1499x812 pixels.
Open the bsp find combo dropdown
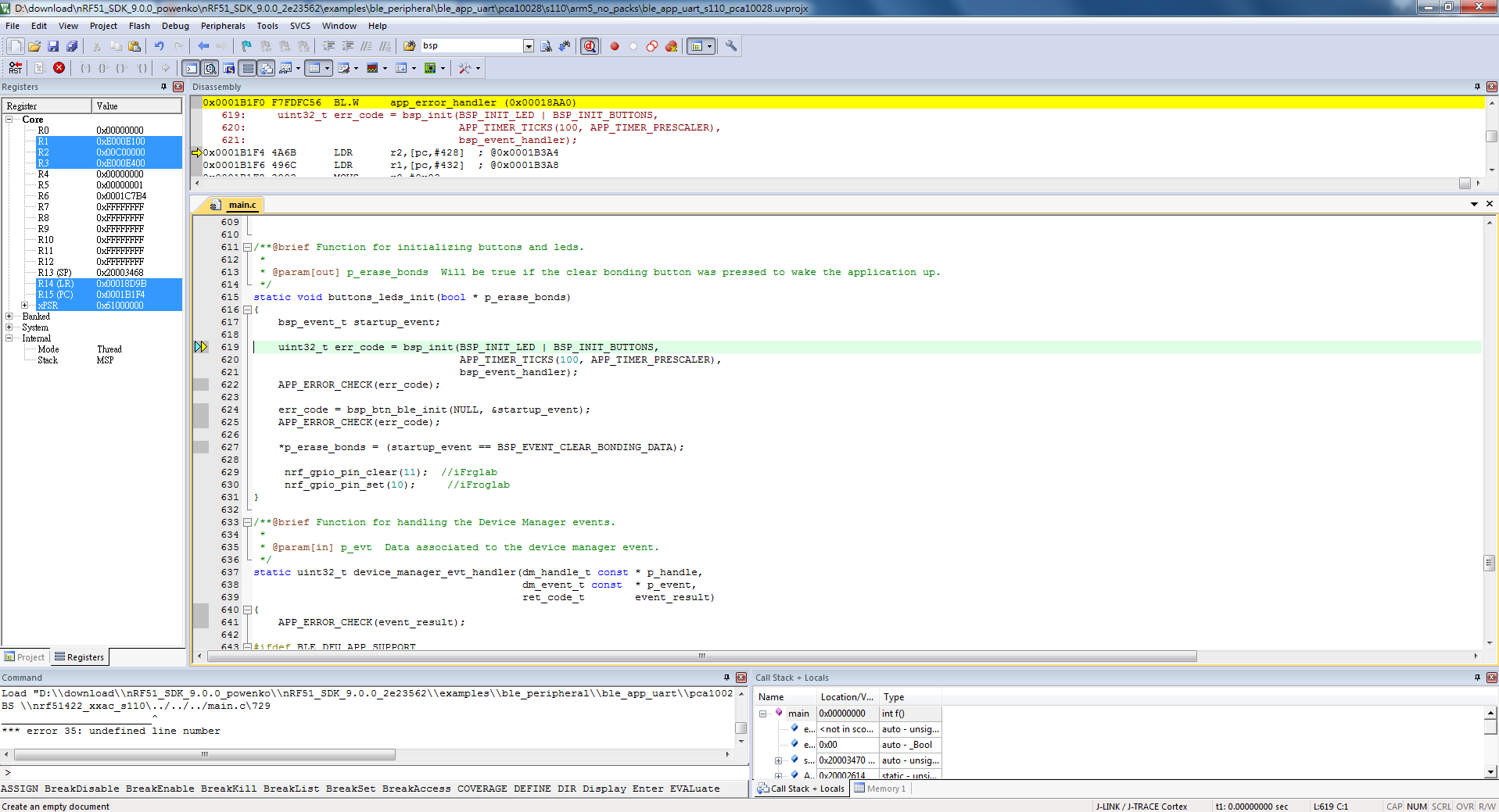pyautogui.click(x=529, y=46)
